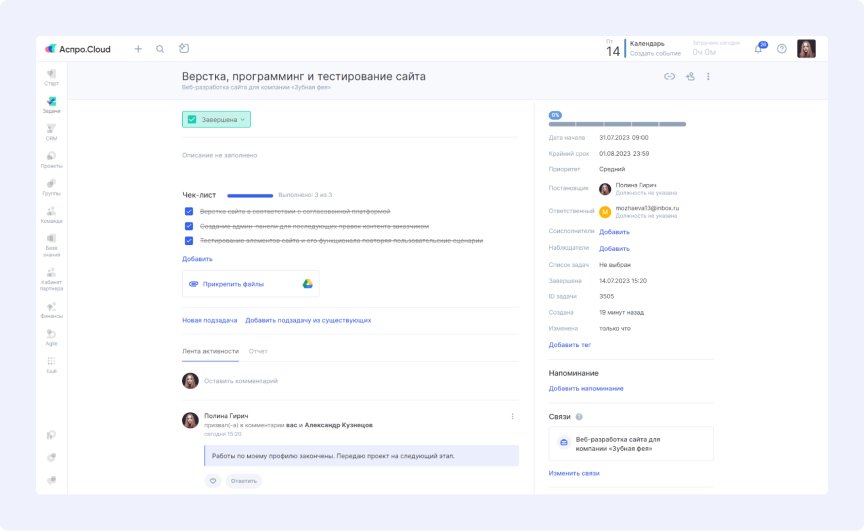Click the task progress bar
The width and height of the screenshot is (864, 531).
[x=617, y=124]
